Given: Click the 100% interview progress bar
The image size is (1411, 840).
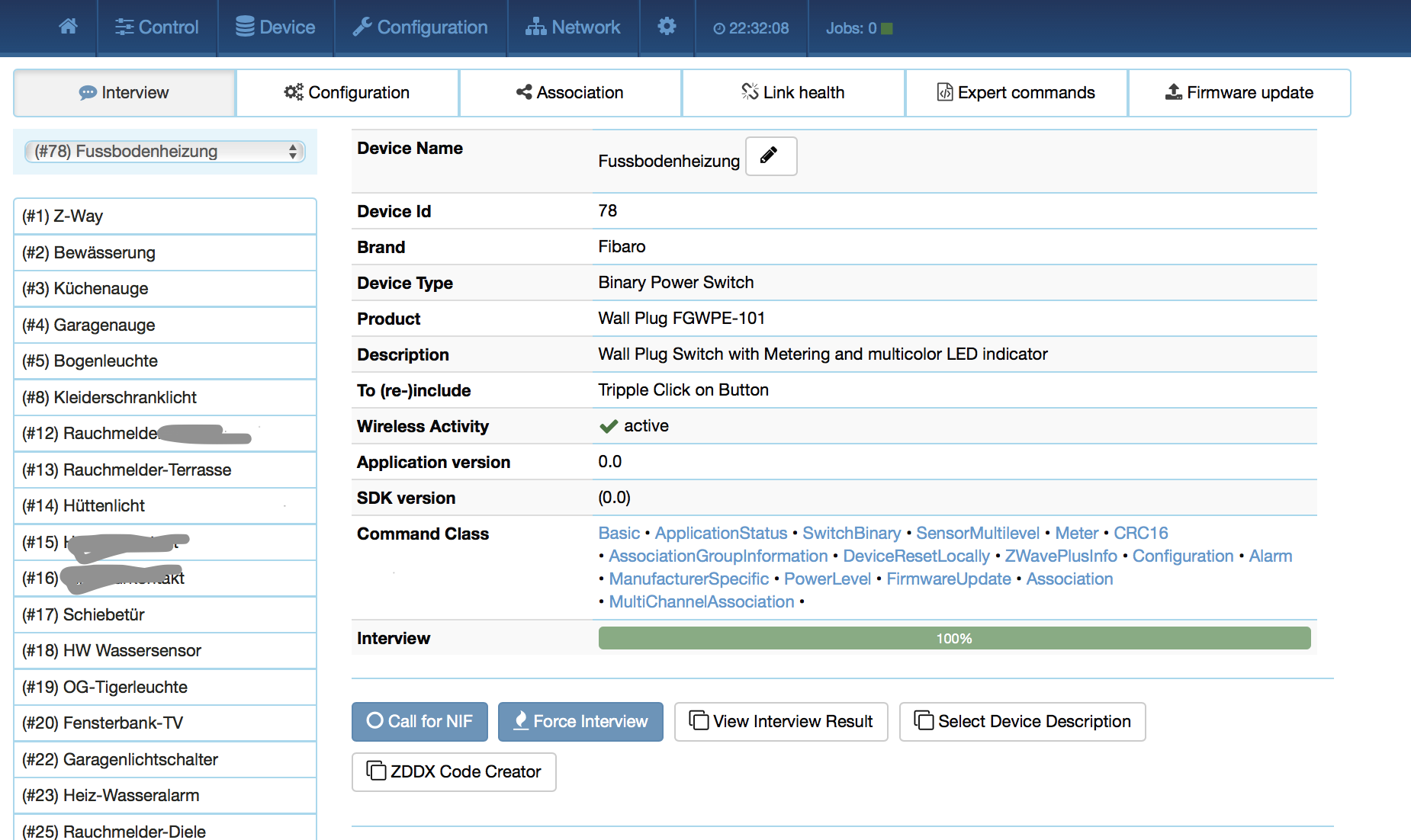Looking at the screenshot, I should point(954,638).
